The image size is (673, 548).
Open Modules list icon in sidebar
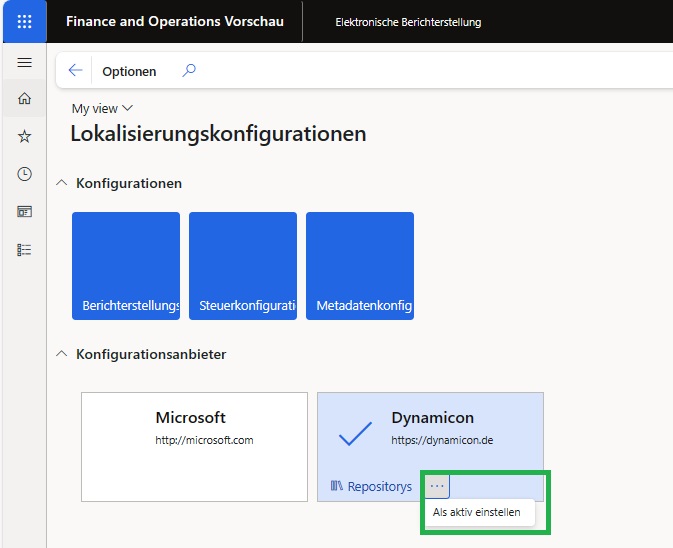pos(25,250)
